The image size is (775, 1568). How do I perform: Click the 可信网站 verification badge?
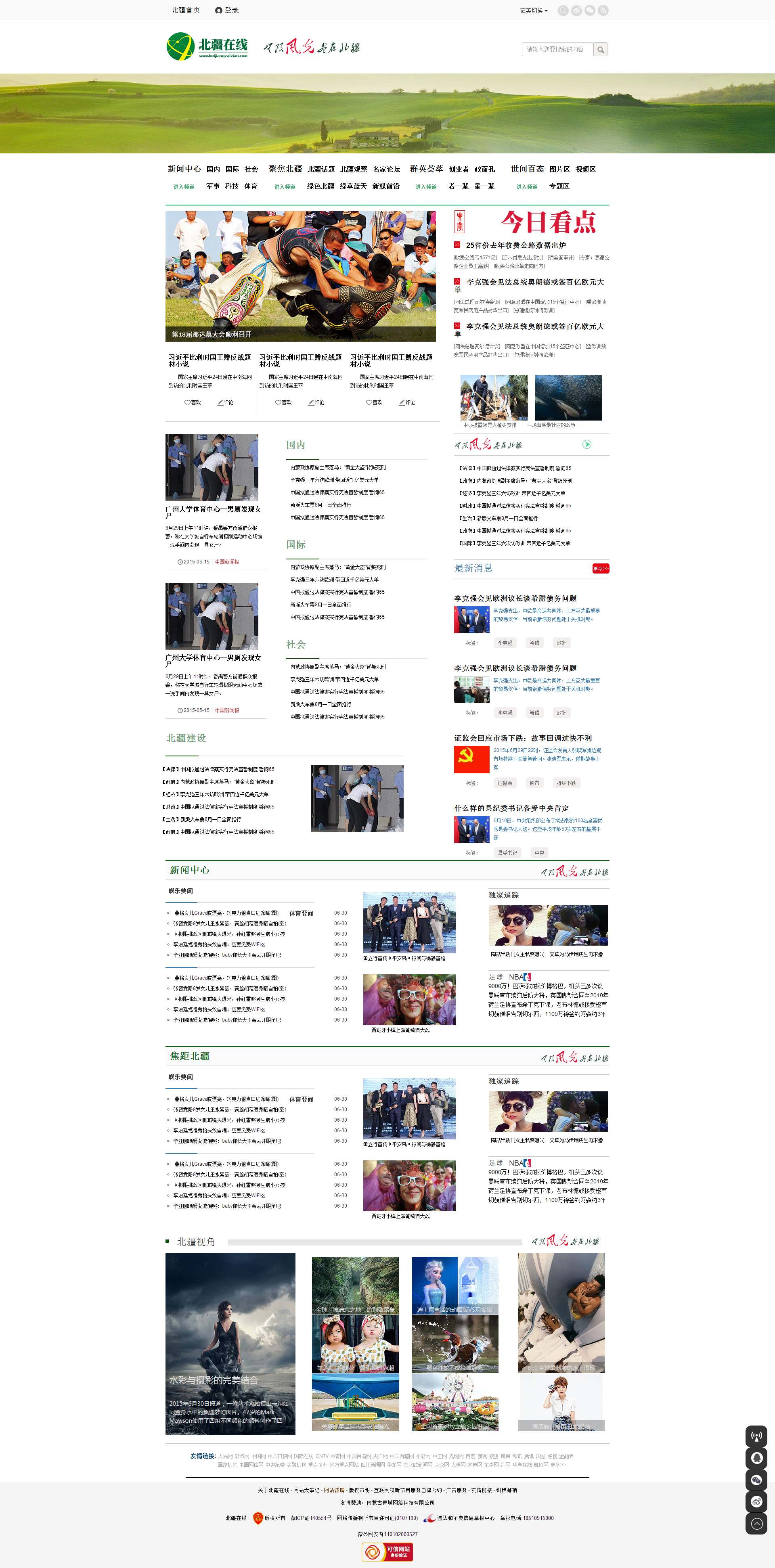click(387, 1551)
